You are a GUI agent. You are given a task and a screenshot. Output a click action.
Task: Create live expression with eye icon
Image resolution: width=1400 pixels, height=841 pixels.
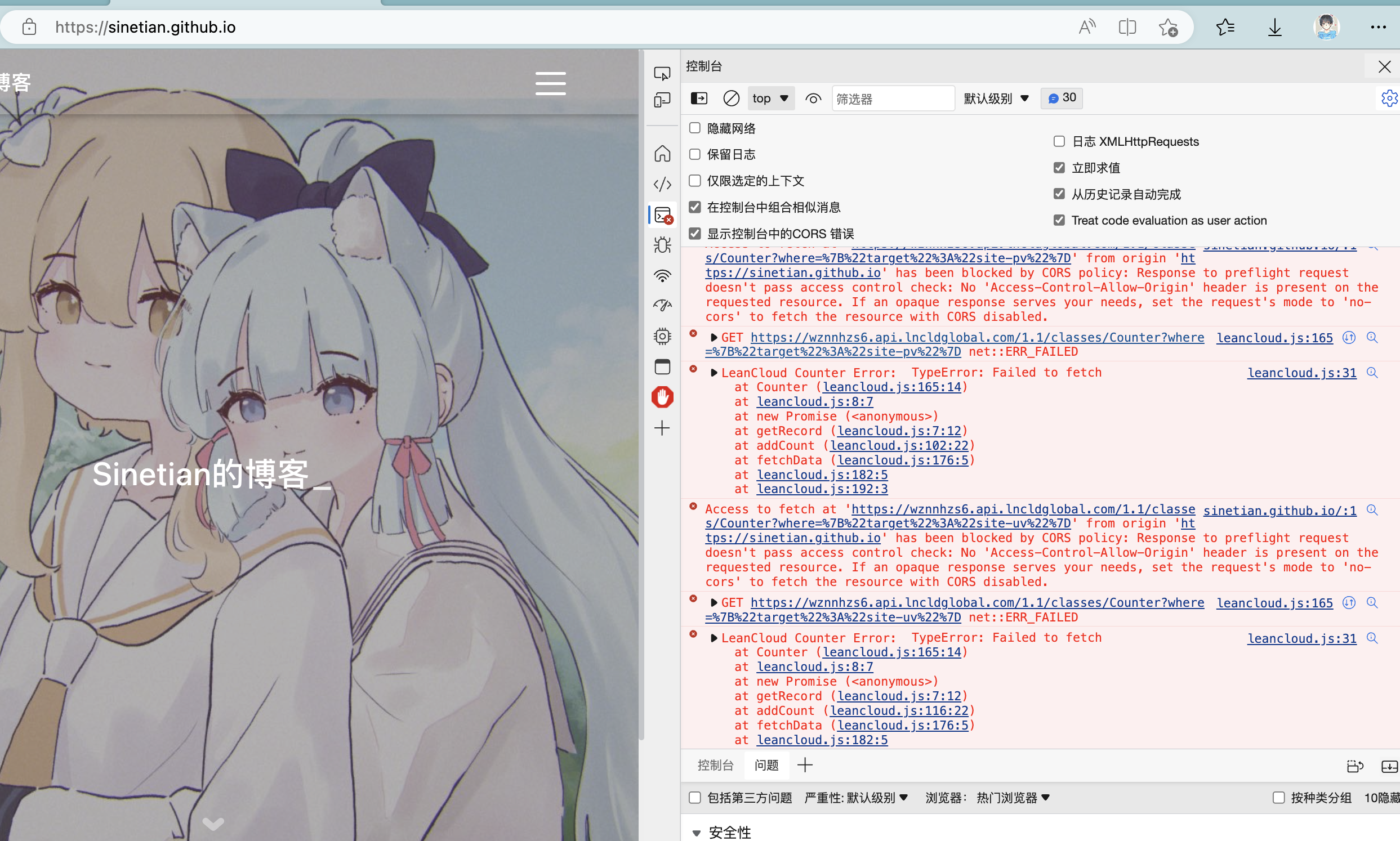813,99
